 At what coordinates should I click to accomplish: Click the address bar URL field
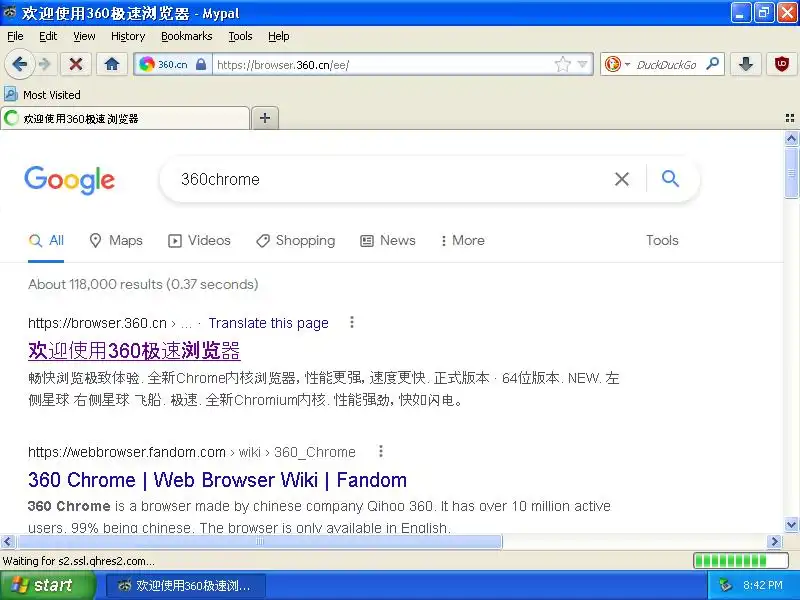click(x=383, y=65)
